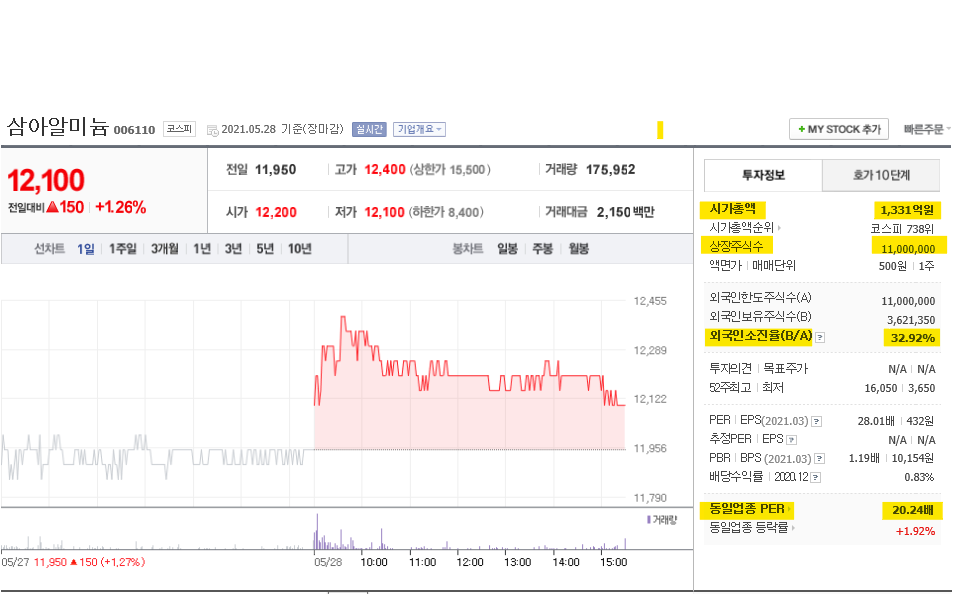957x594 pixels.
Task: Click the 상장주식수 value 11,000,000
Action: tap(908, 248)
